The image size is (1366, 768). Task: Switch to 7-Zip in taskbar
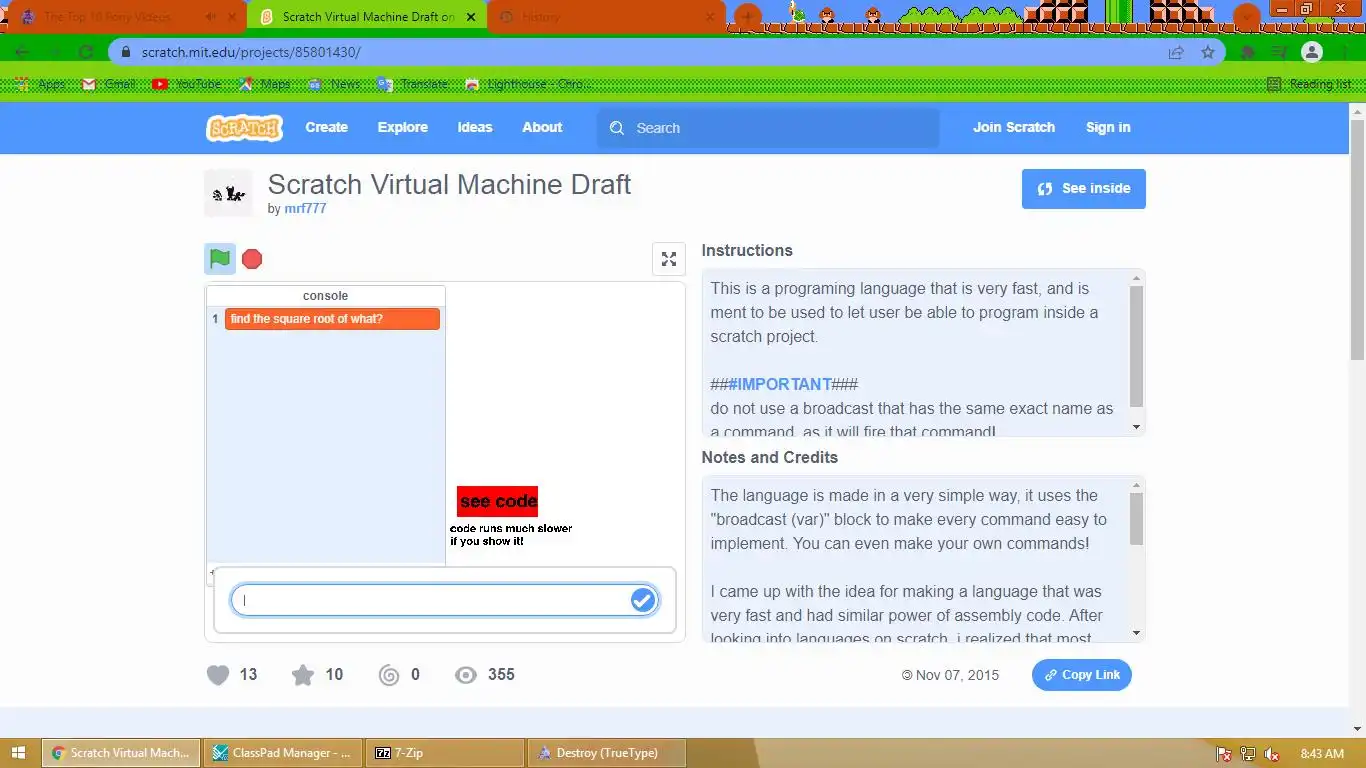[x=446, y=753]
